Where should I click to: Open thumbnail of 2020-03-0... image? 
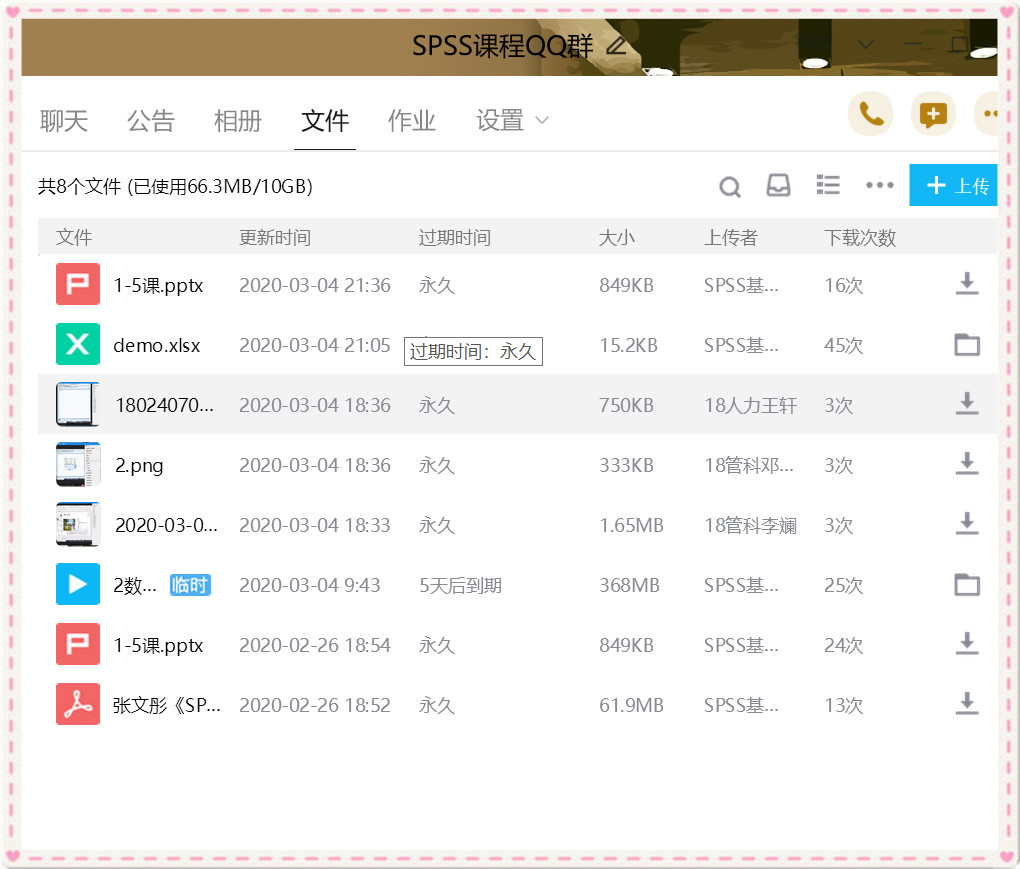pos(78,524)
